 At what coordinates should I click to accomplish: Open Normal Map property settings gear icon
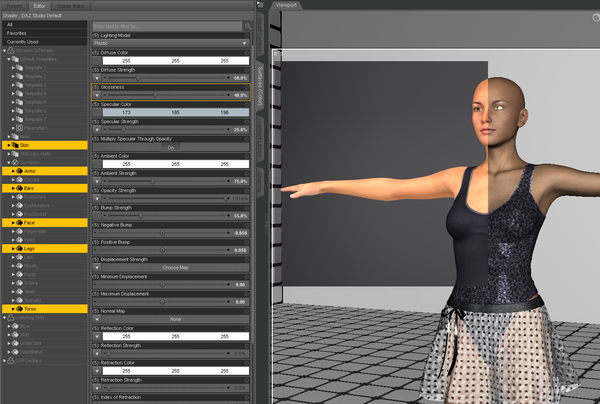[x=247, y=311]
